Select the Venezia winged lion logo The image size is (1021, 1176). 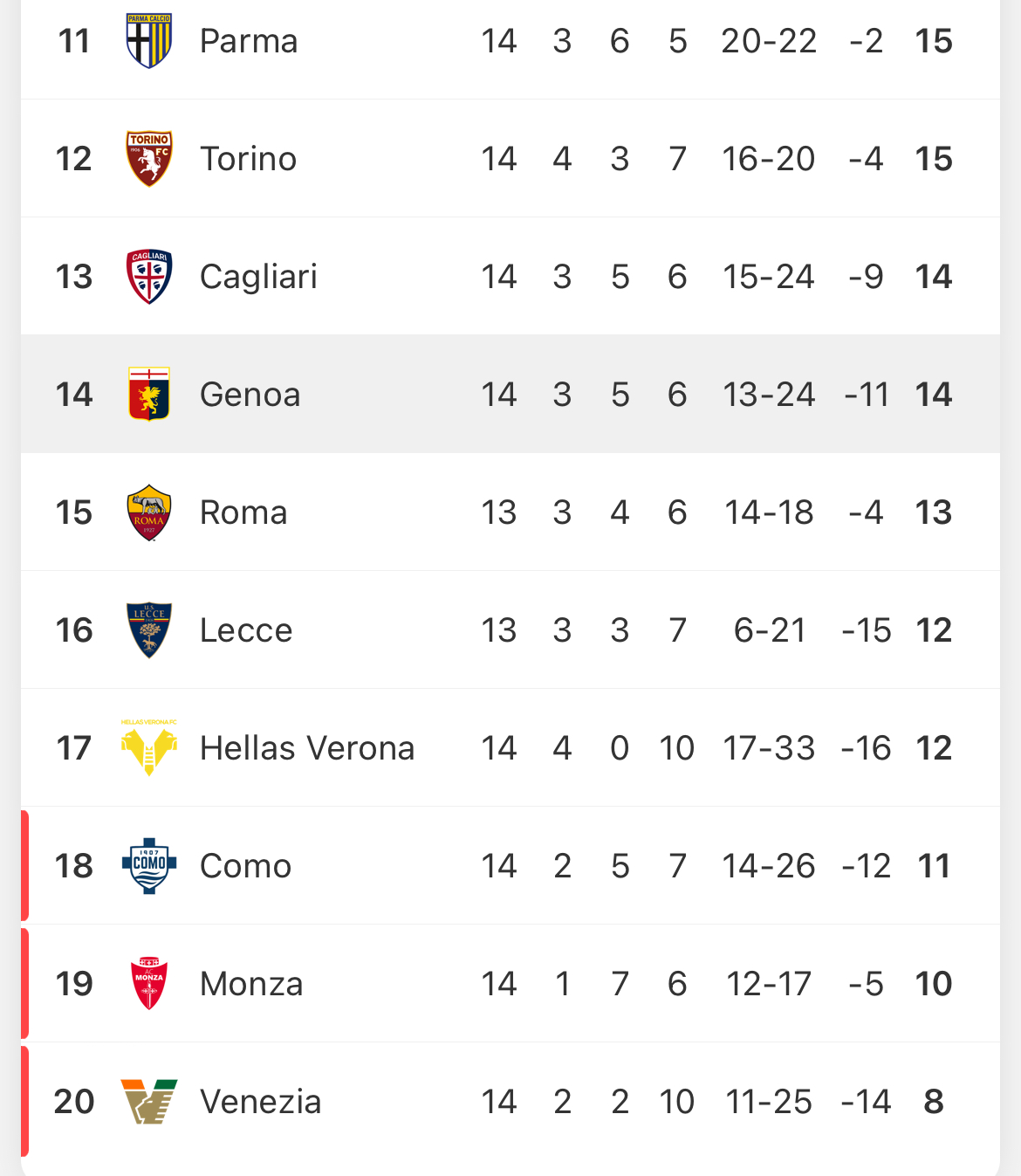[x=149, y=1102]
